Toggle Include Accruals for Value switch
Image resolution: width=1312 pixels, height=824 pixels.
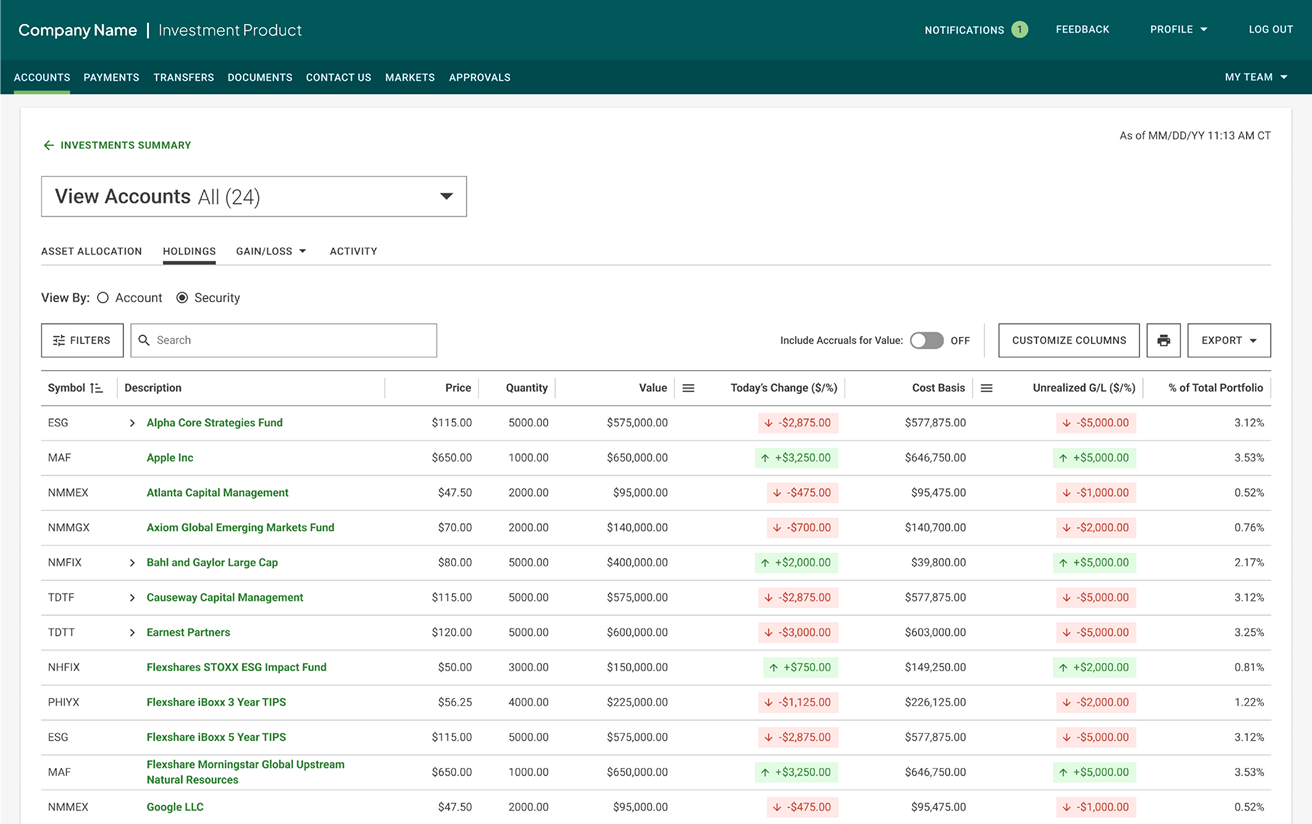pyautogui.click(x=926, y=340)
